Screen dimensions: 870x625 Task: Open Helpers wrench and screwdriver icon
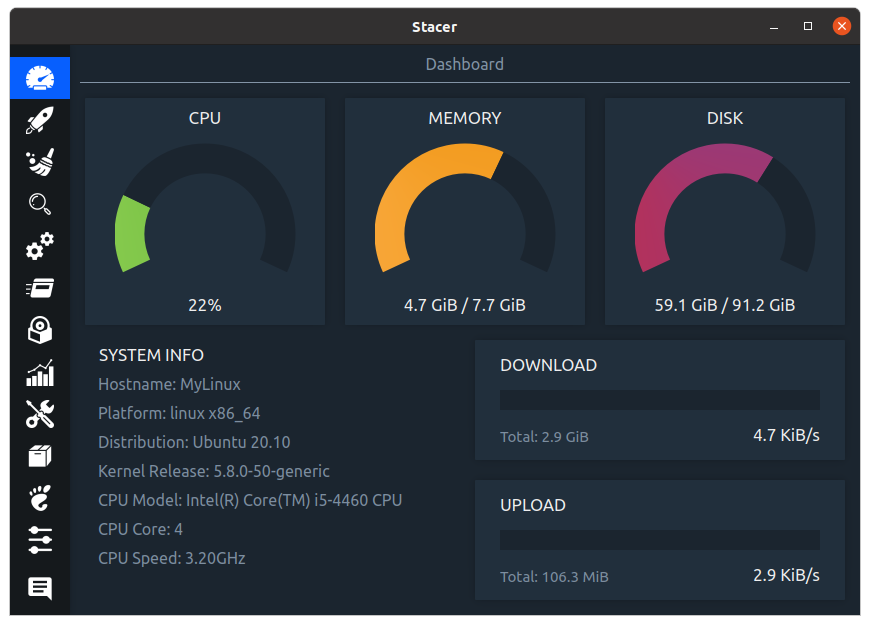(x=40, y=414)
